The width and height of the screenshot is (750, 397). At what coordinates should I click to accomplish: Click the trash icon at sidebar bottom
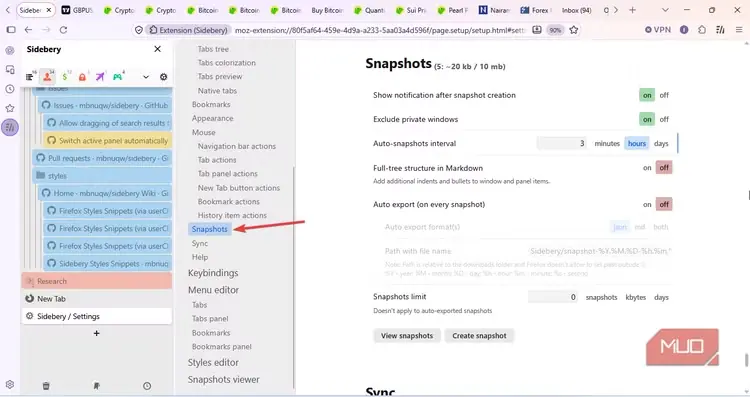pos(46,386)
